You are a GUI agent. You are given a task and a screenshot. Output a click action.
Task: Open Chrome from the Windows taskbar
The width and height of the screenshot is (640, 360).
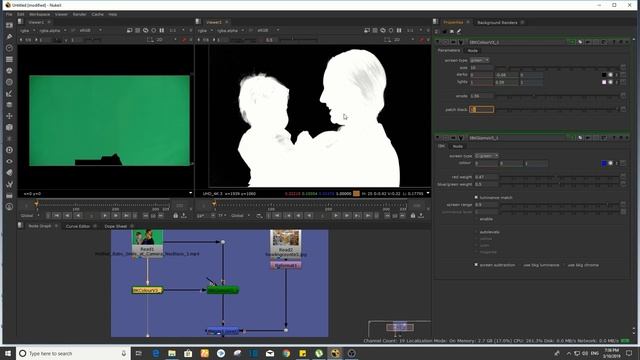click(x=286, y=353)
